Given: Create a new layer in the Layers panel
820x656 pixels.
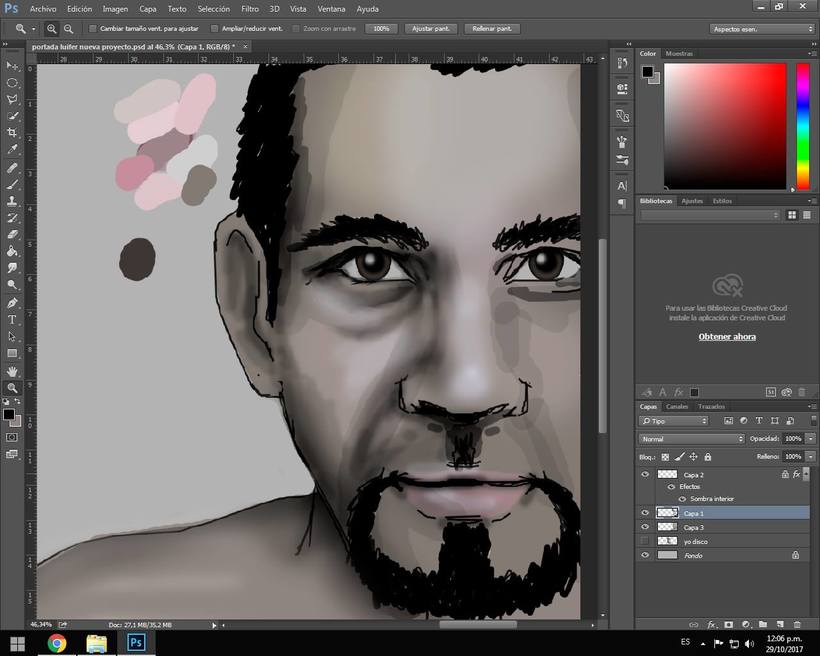Looking at the screenshot, I should [780, 623].
